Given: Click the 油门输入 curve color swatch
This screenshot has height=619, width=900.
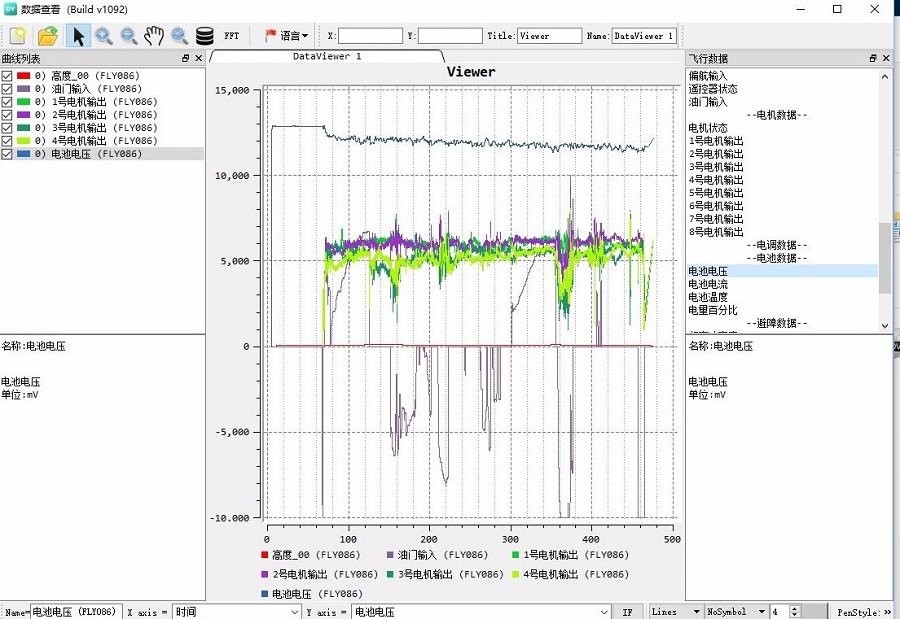Looking at the screenshot, I should coord(24,89).
